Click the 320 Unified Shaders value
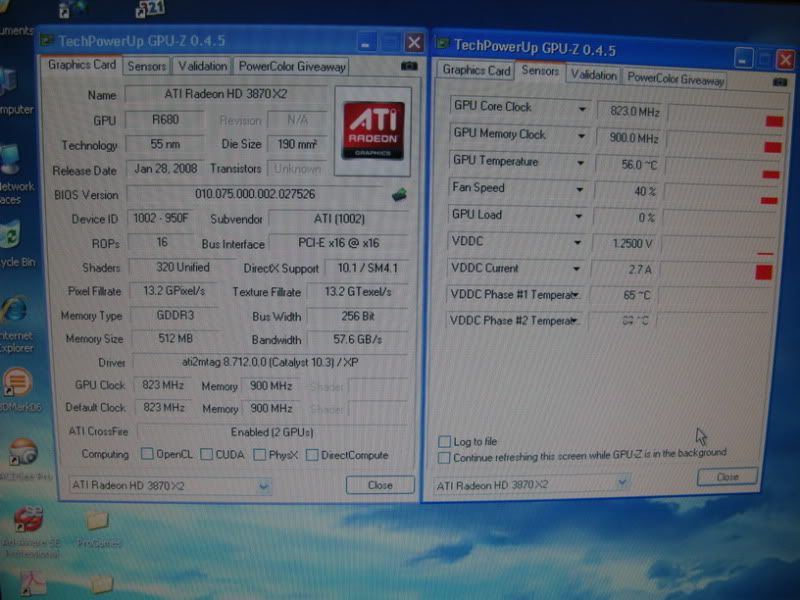 click(x=183, y=267)
